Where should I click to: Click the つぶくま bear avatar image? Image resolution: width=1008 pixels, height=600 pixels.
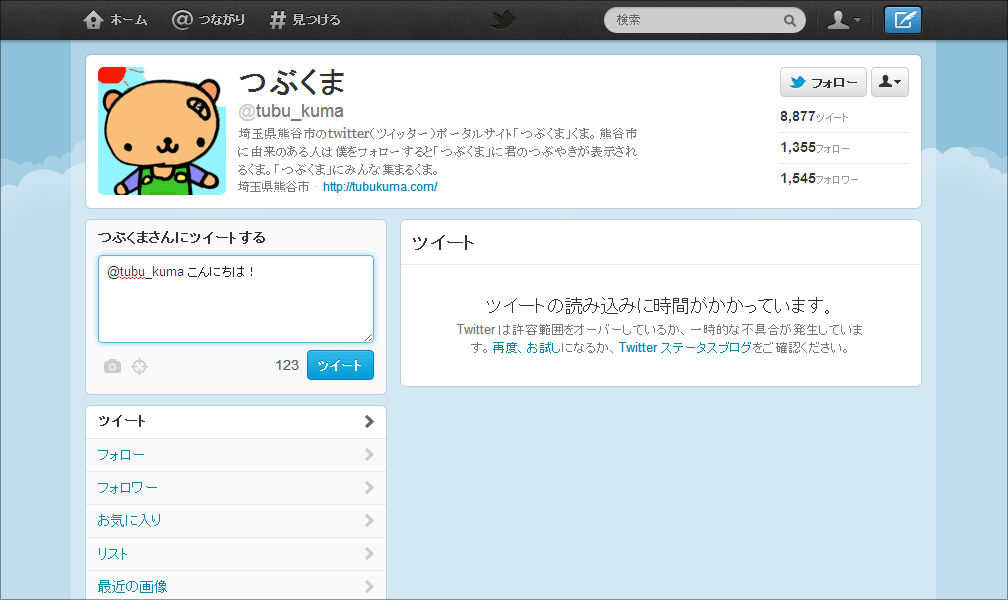(162, 131)
